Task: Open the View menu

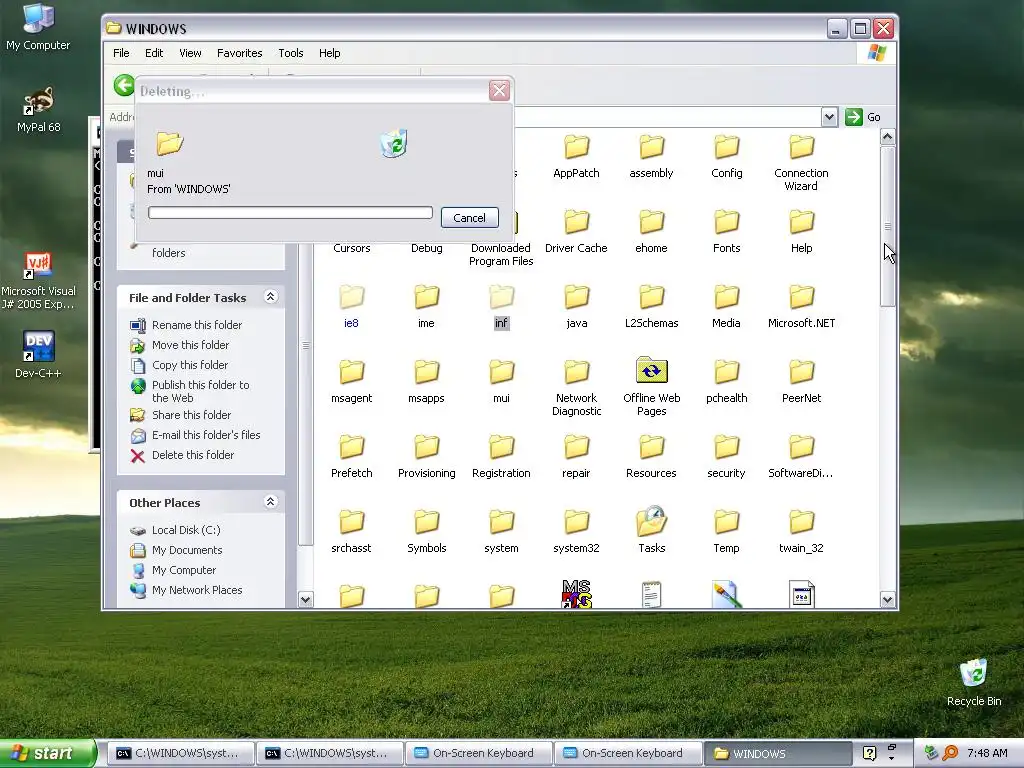Action: pos(190,53)
